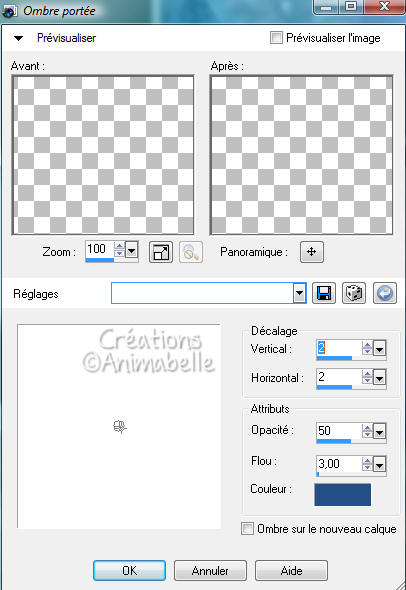
Task: Click the fit image to window icon
Action: click(161, 252)
